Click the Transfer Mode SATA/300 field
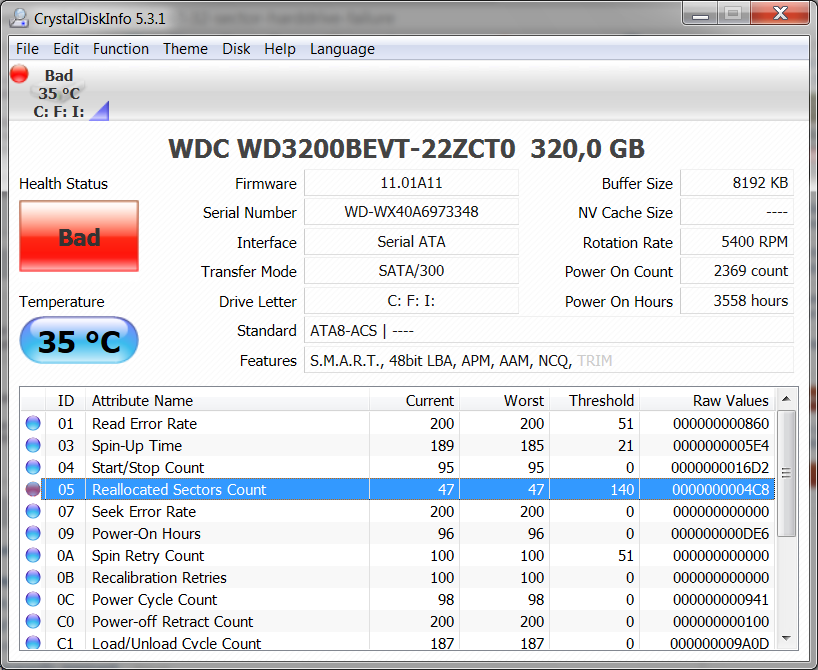The width and height of the screenshot is (818, 670). pos(411,271)
